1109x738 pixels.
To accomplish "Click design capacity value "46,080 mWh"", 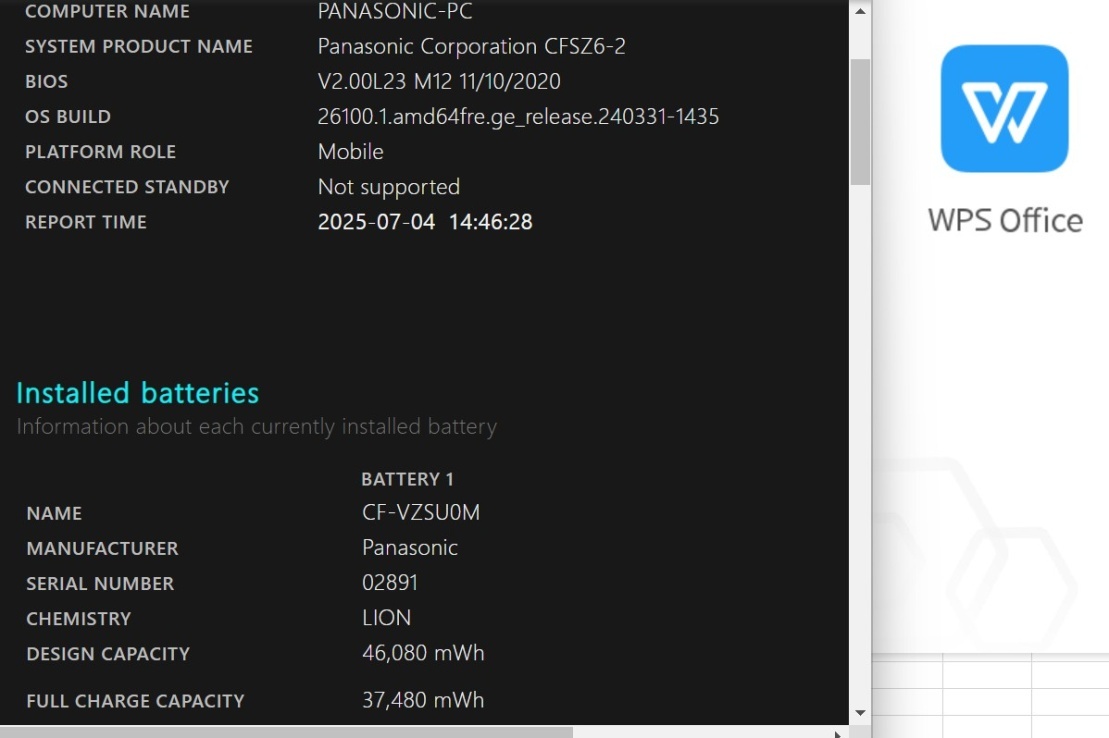I will coord(423,653).
